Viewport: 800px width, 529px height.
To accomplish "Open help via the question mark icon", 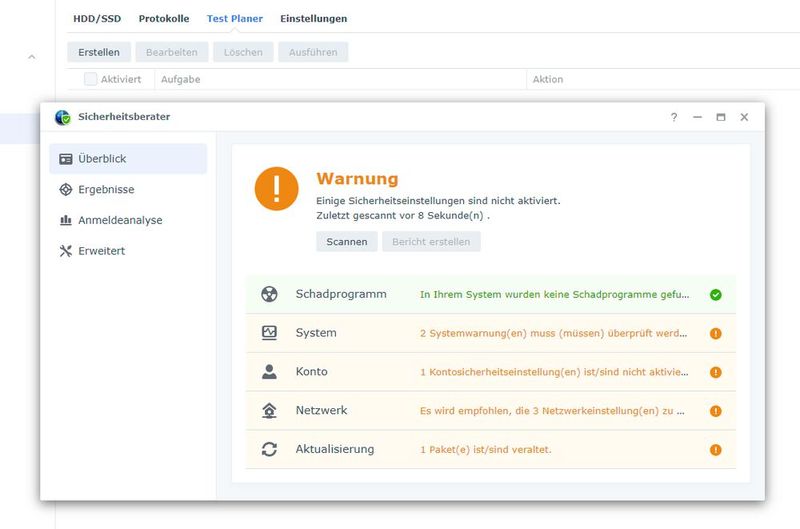I will [x=674, y=117].
